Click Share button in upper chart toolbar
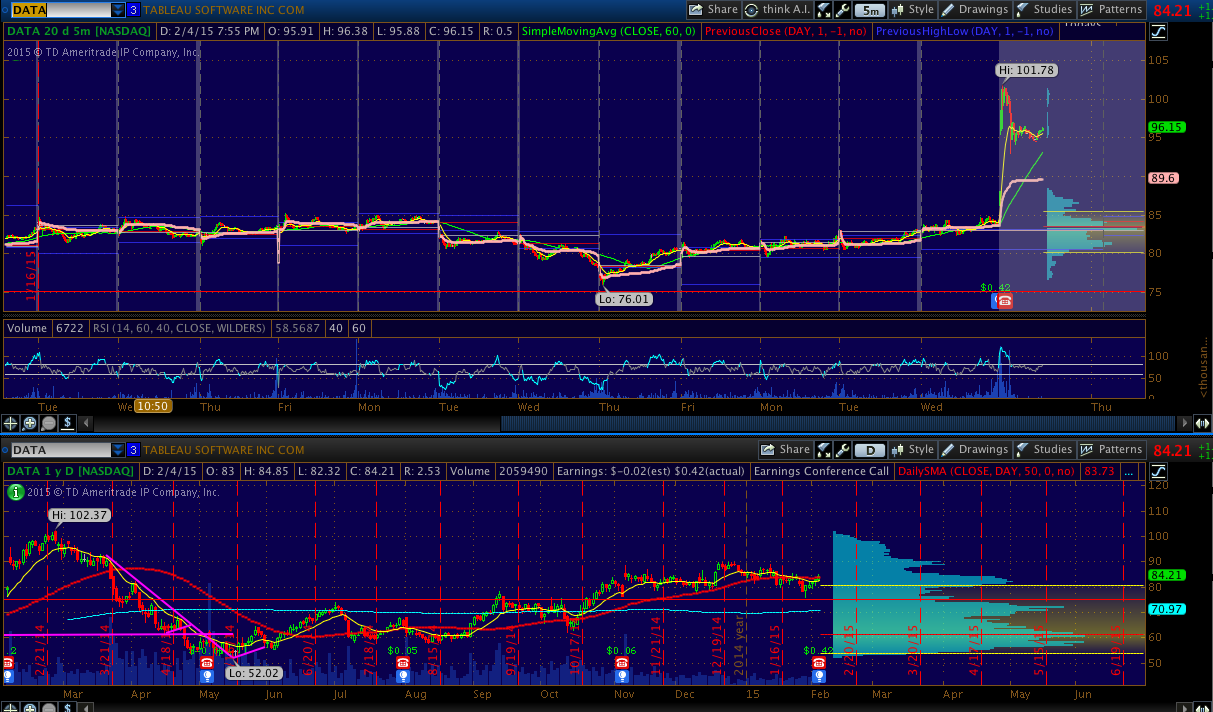 714,10
